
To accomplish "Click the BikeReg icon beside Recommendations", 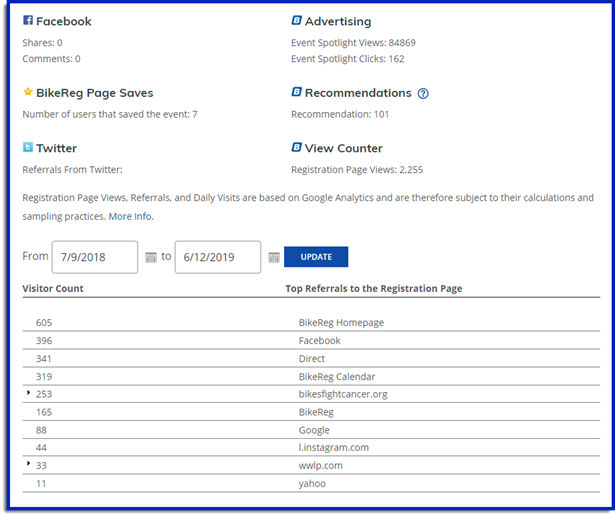I will pos(297,92).
